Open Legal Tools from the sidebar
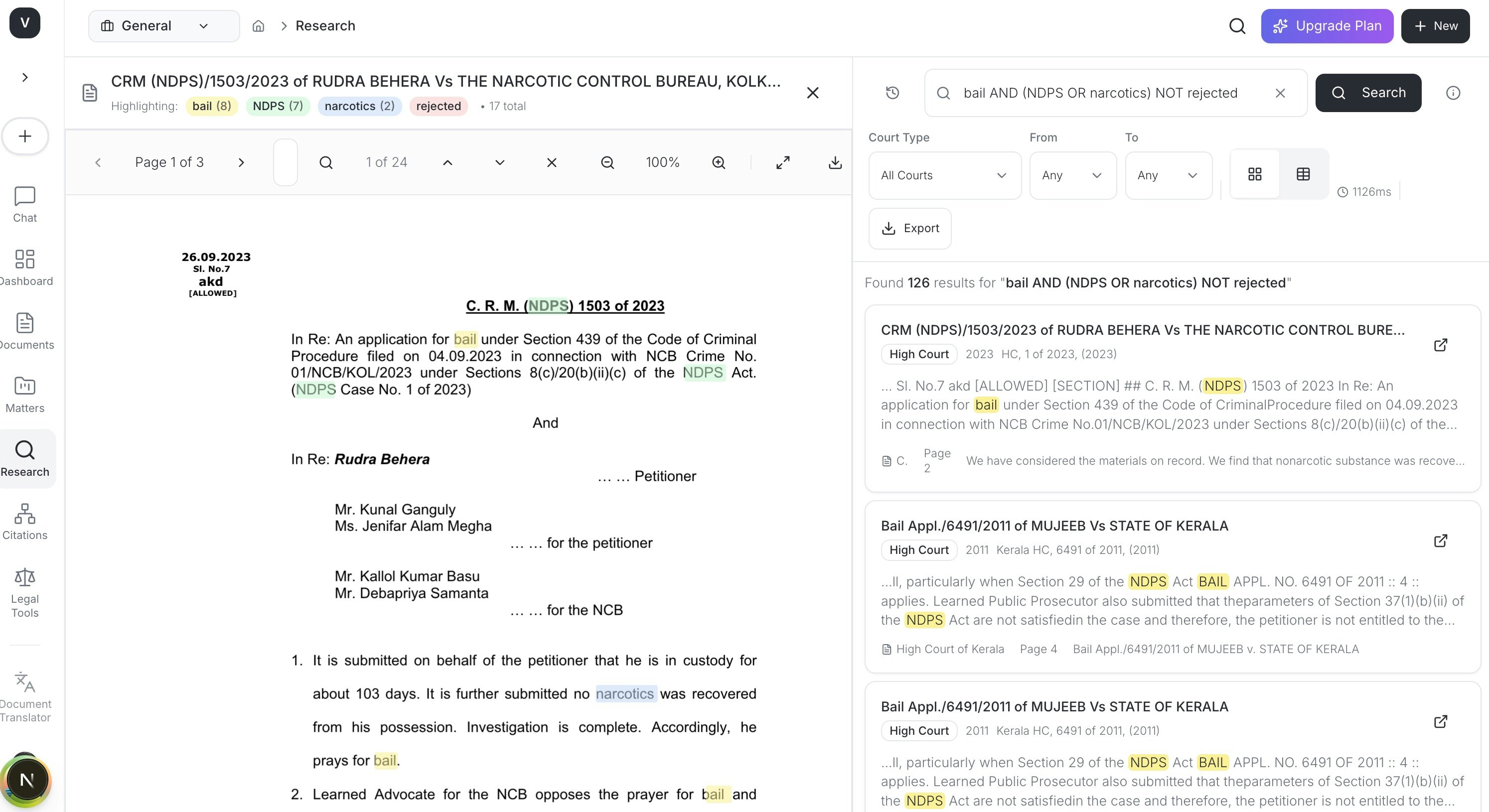The image size is (1489, 812). tap(24, 591)
